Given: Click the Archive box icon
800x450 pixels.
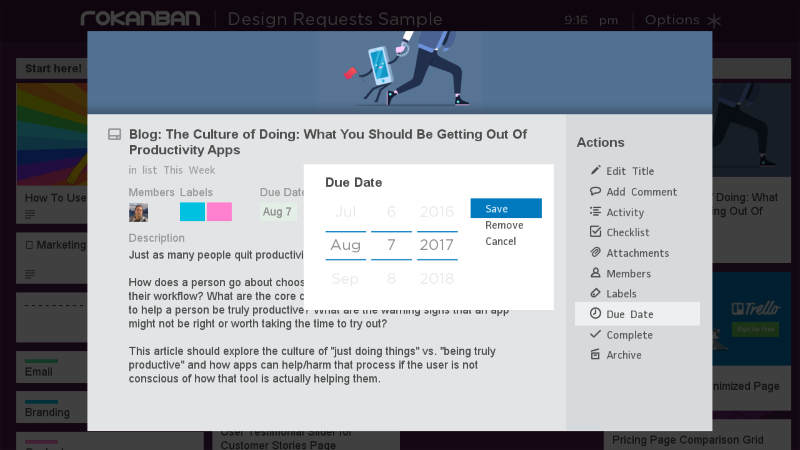Looking at the screenshot, I should (x=596, y=355).
